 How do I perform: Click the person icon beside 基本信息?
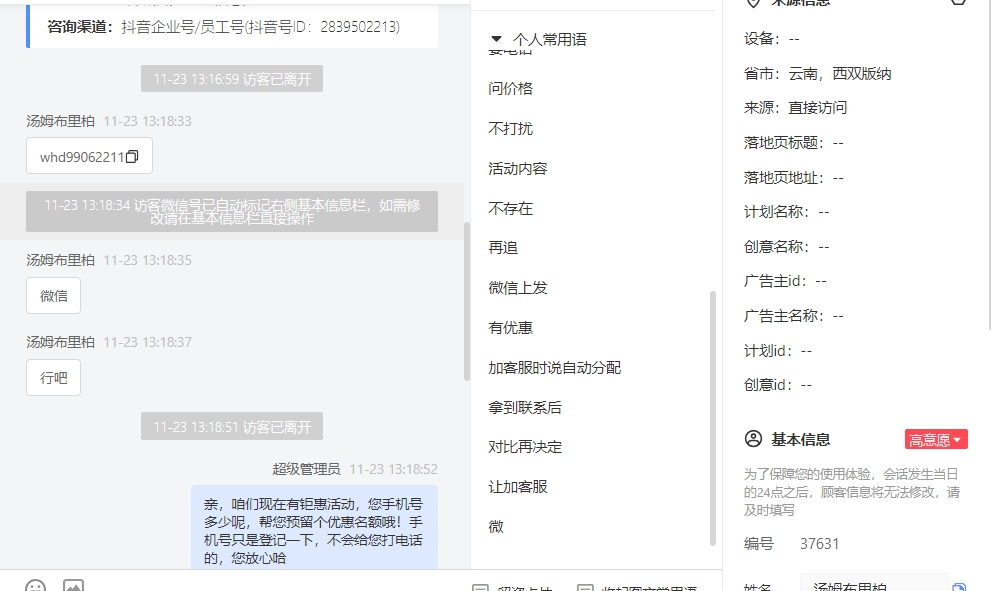[x=753, y=439]
